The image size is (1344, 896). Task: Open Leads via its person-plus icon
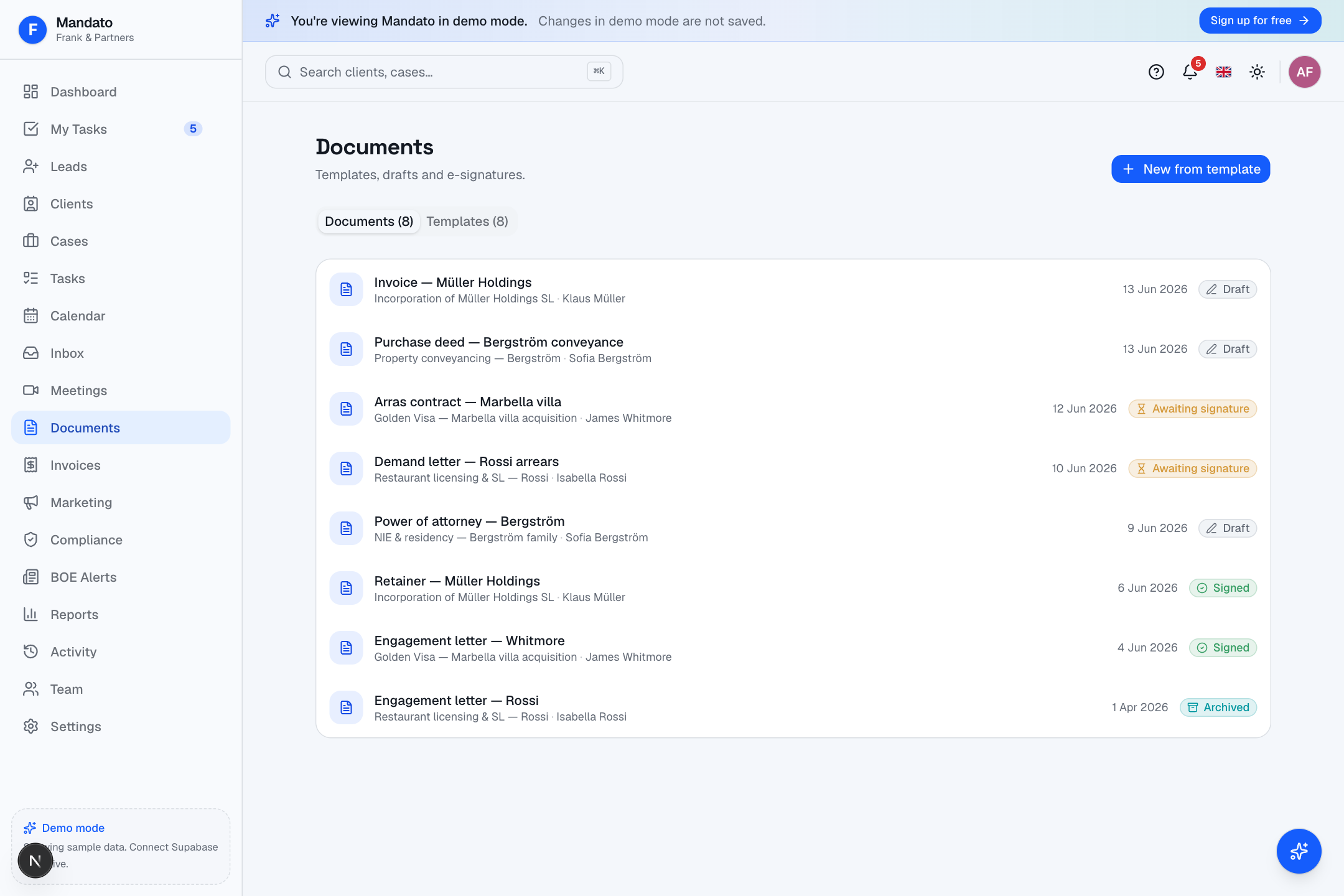point(30,167)
